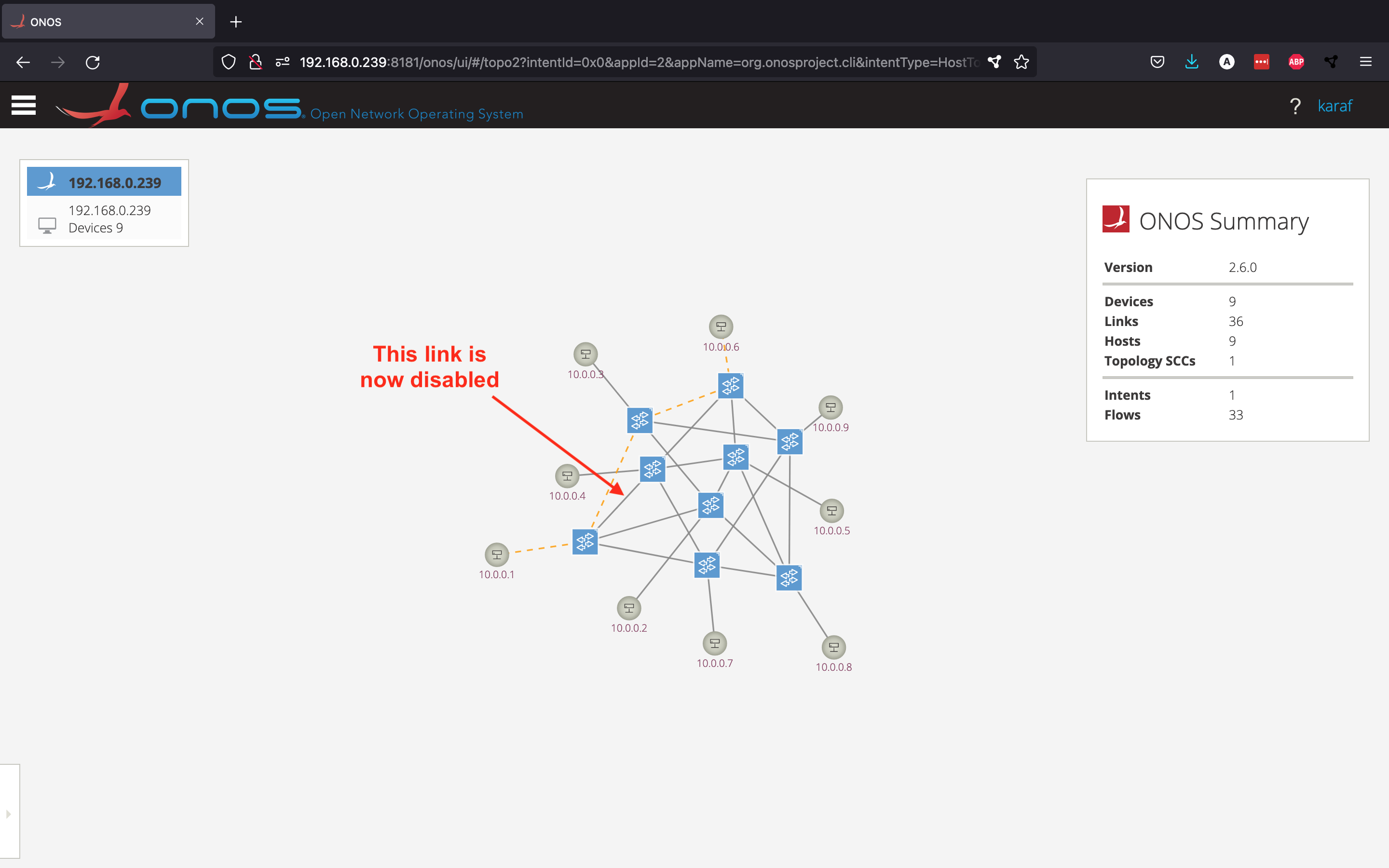This screenshot has height=868, width=1389.
Task: Select host 10.0.0.2 icon
Action: 629,608
